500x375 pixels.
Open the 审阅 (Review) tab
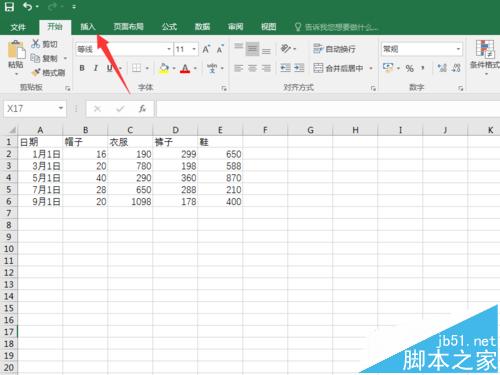coord(235,27)
